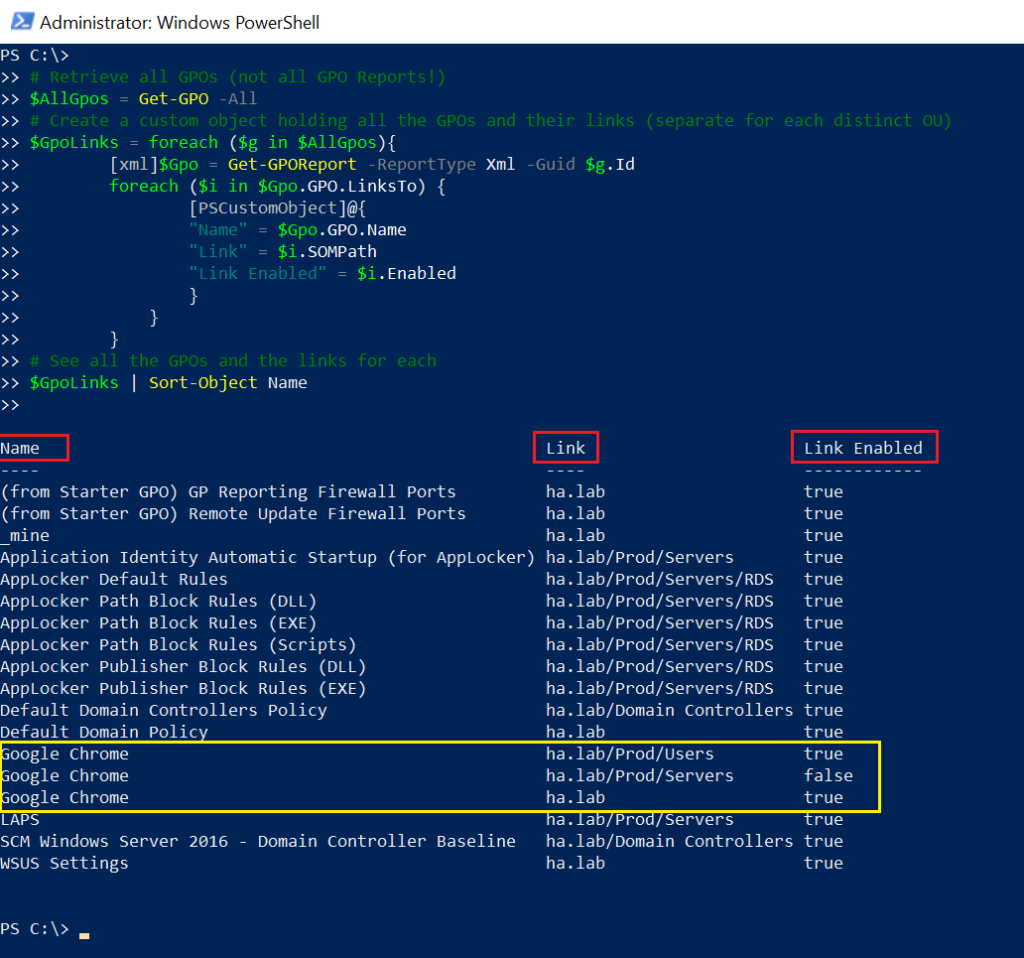This screenshot has height=958, width=1024.
Task: Click 'true' value in Default Domain Policy row
Action: (x=824, y=732)
